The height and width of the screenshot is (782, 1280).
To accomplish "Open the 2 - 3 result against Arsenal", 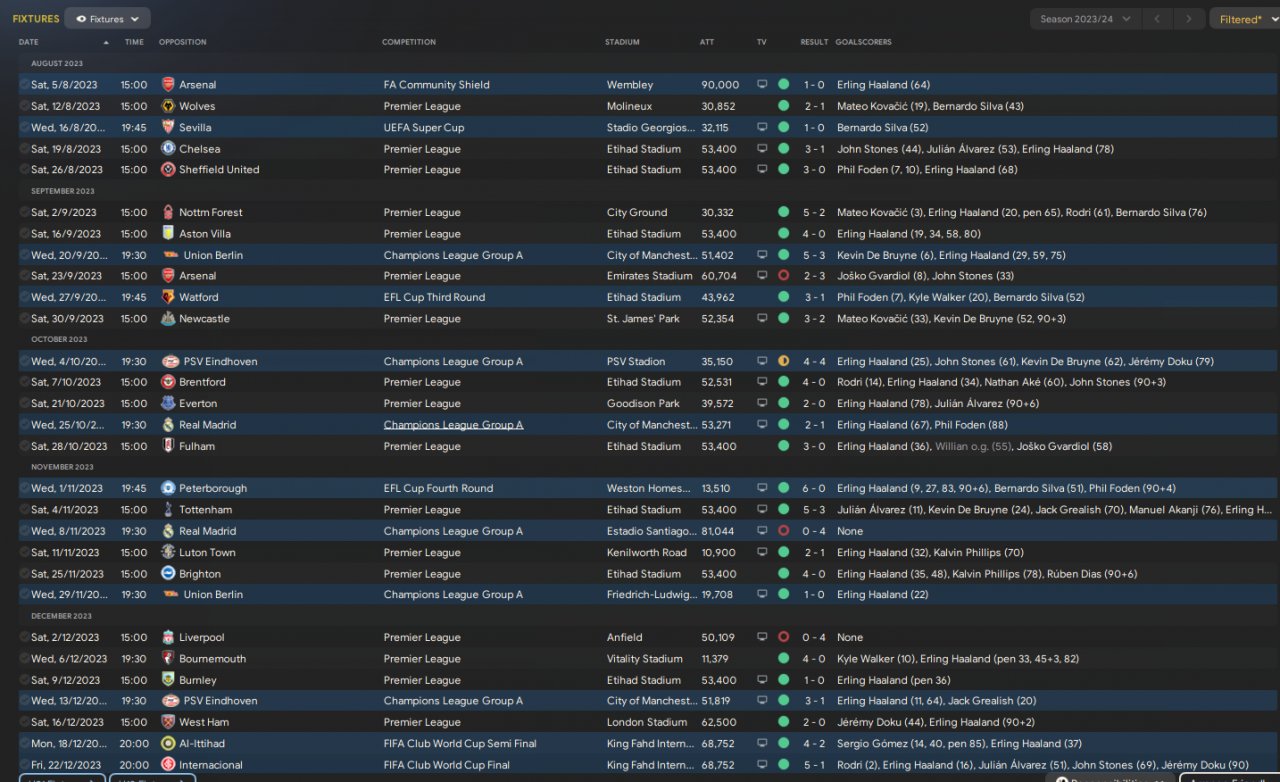I will tap(813, 276).
